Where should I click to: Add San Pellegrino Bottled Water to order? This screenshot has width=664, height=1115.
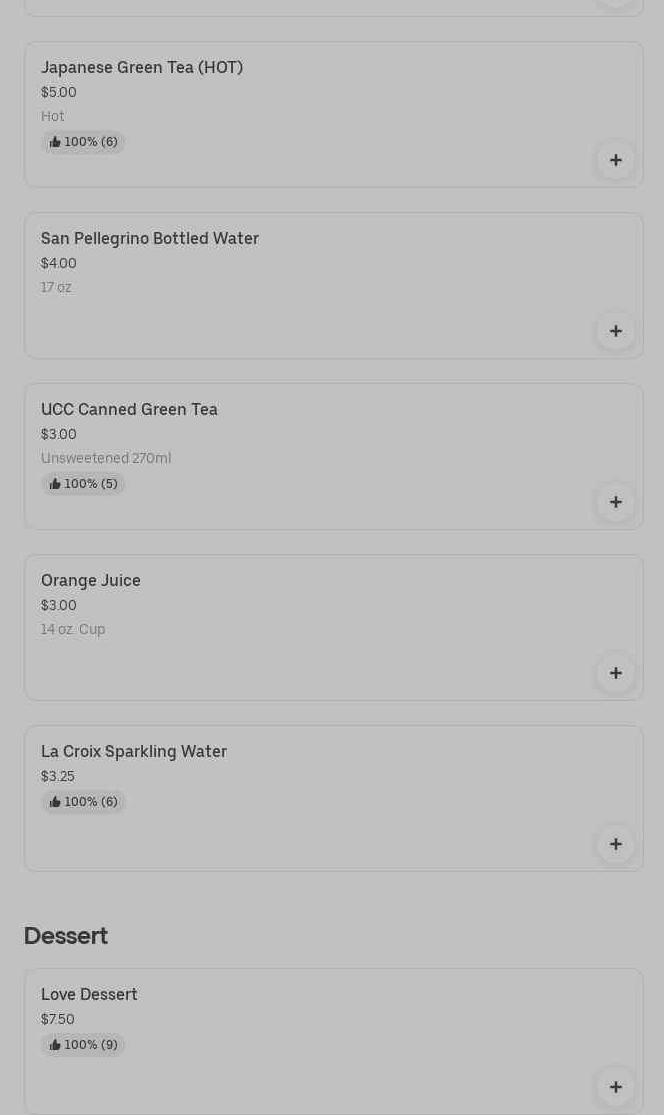pyautogui.click(x=615, y=331)
